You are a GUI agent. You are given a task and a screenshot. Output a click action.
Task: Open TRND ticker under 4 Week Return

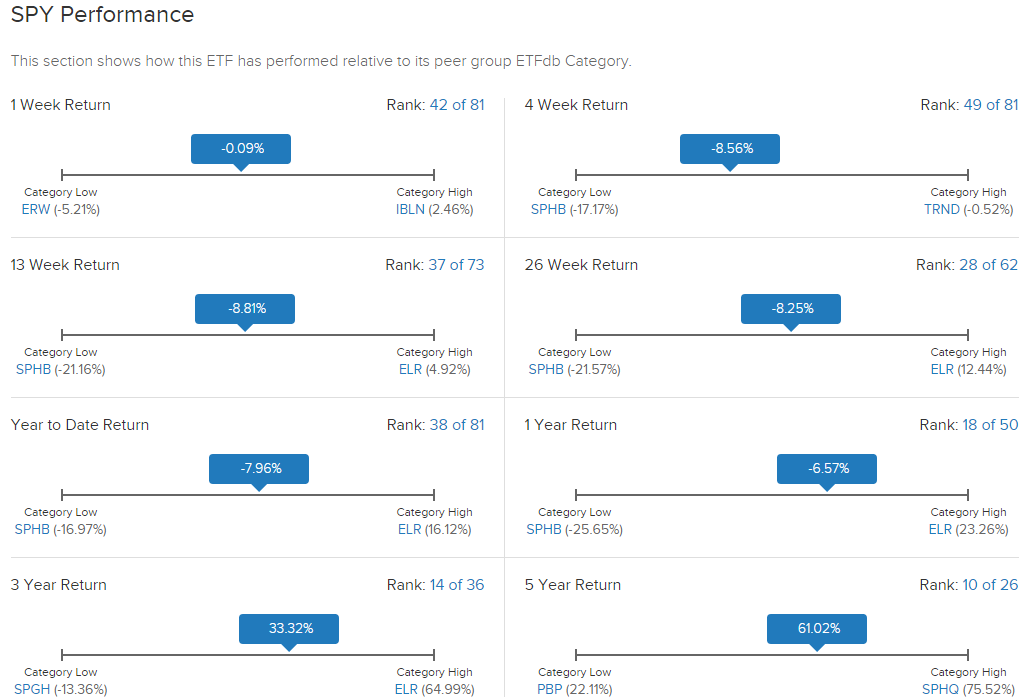[x=942, y=210]
